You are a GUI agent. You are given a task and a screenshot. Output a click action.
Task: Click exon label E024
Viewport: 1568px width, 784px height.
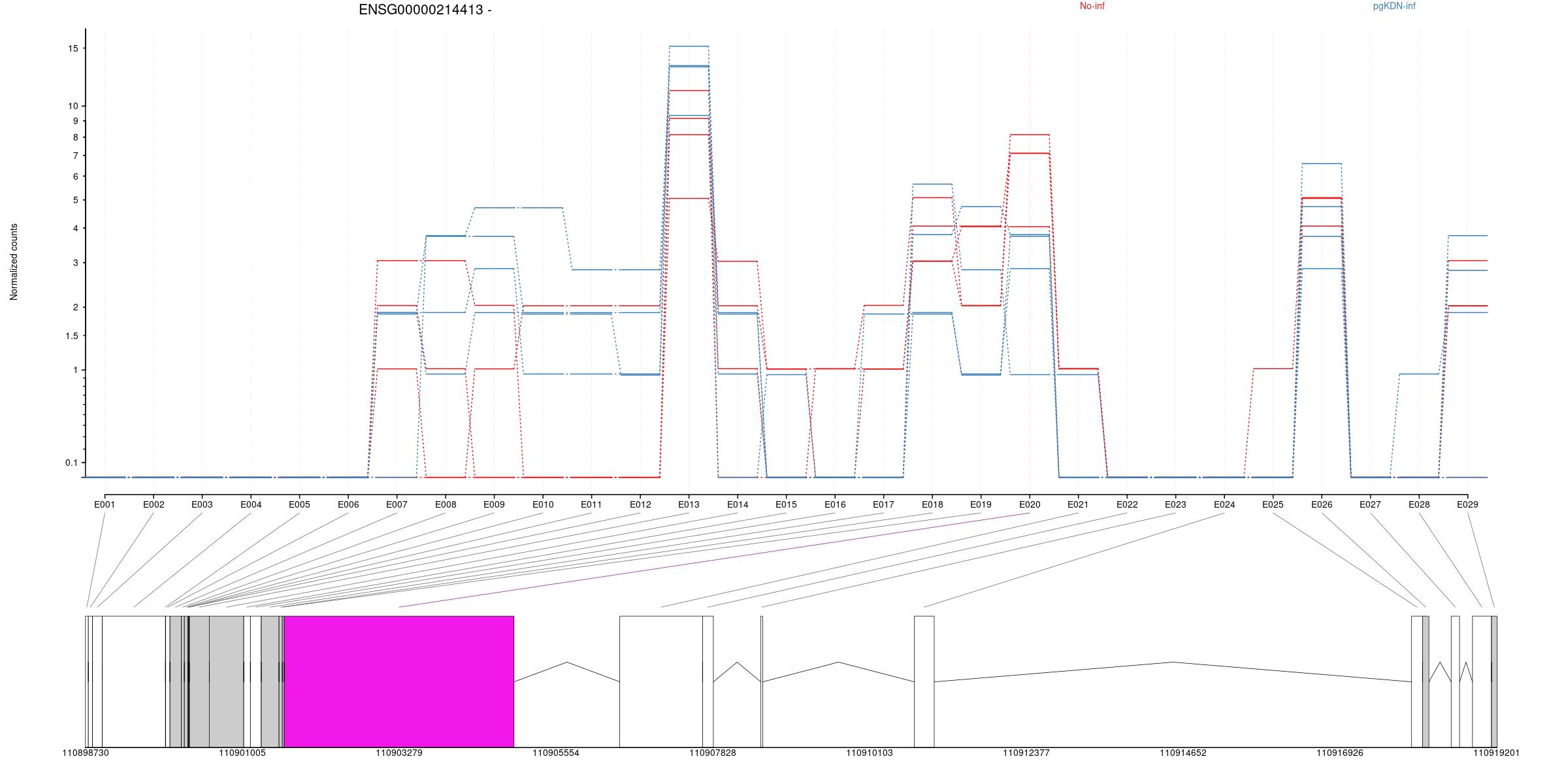1224,504
